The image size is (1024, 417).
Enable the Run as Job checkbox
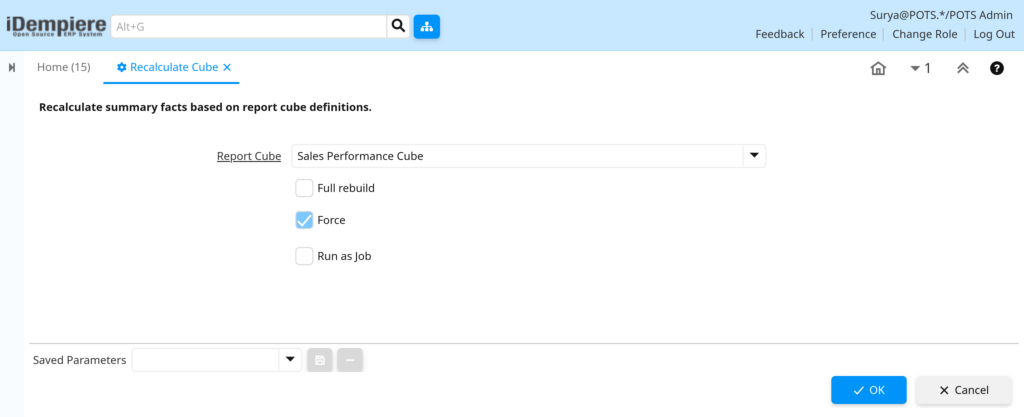pos(304,256)
